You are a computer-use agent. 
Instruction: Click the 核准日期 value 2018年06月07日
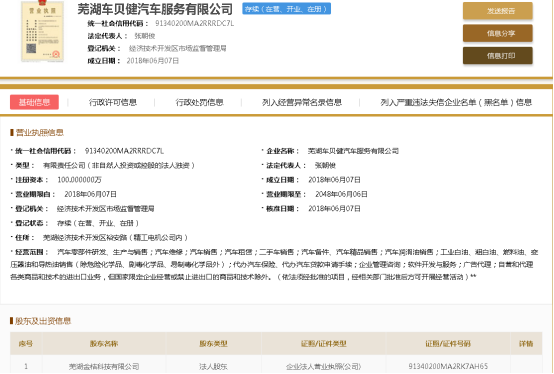point(334,209)
